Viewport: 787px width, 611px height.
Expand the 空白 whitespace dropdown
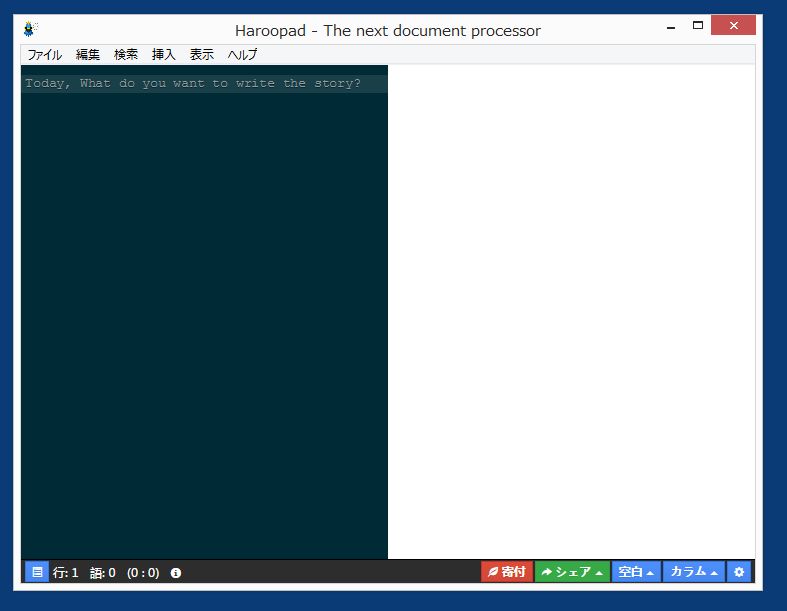point(636,572)
